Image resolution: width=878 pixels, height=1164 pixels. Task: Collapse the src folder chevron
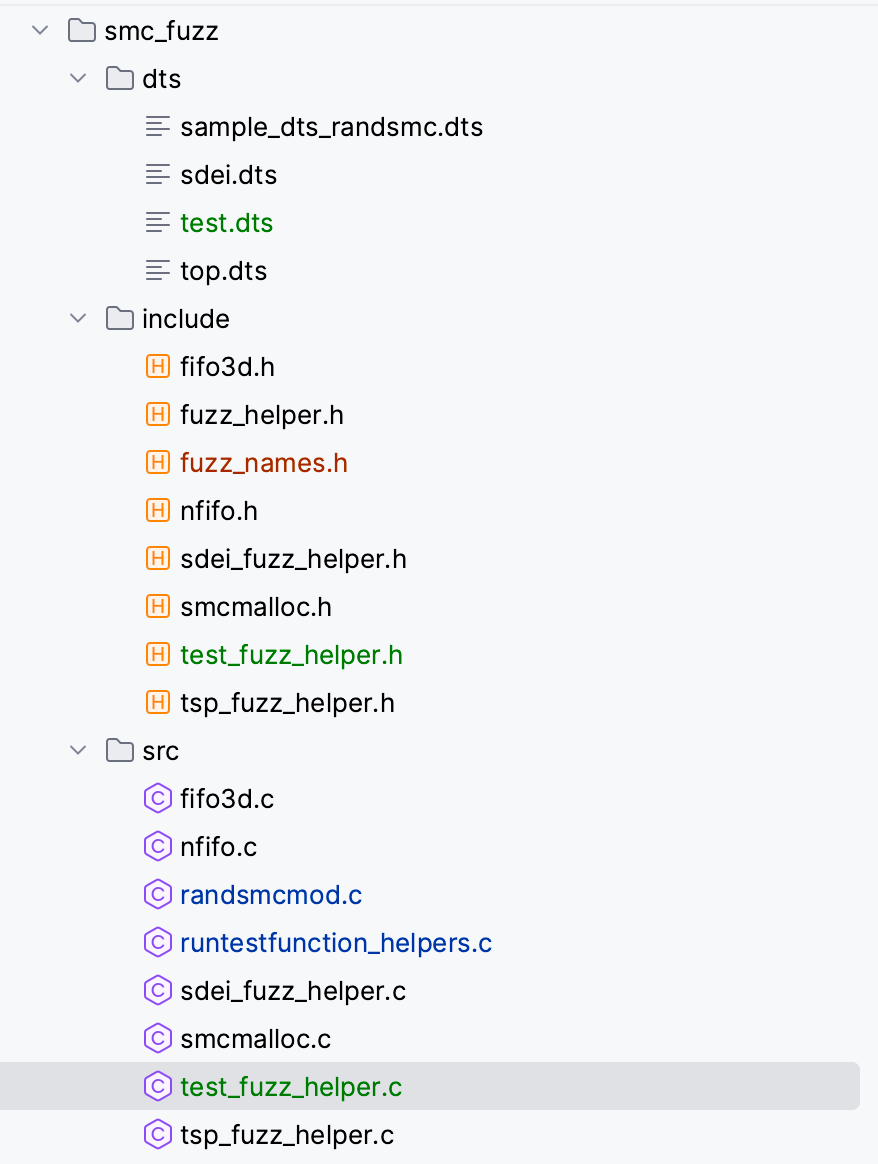[78, 751]
